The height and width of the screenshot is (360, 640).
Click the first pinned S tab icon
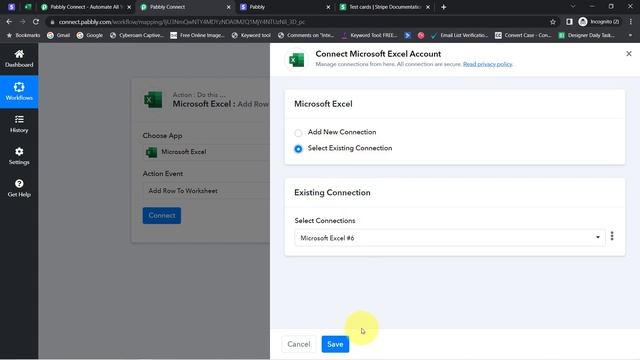point(11,7)
